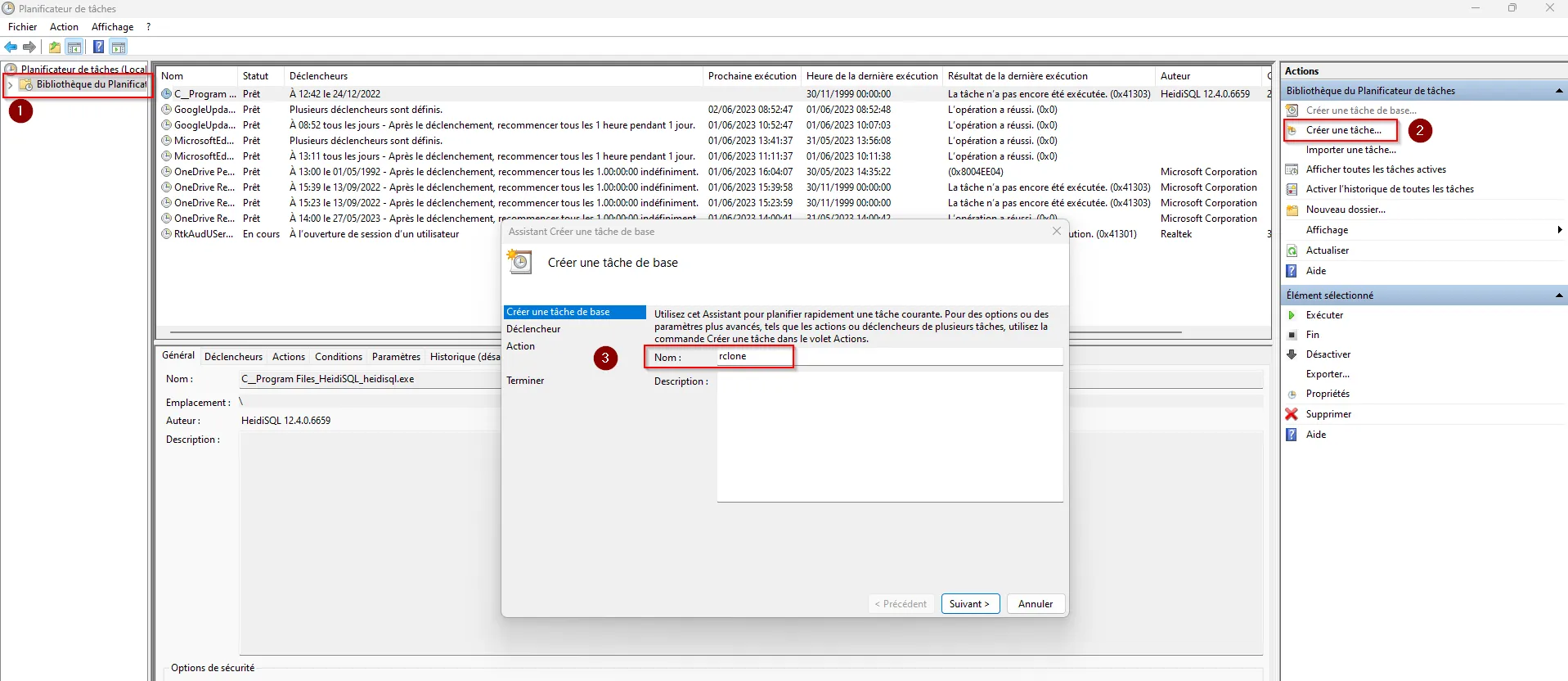The image size is (1568, 681).
Task: Click the blue Back arrow in the toolbar
Action: click(11, 47)
